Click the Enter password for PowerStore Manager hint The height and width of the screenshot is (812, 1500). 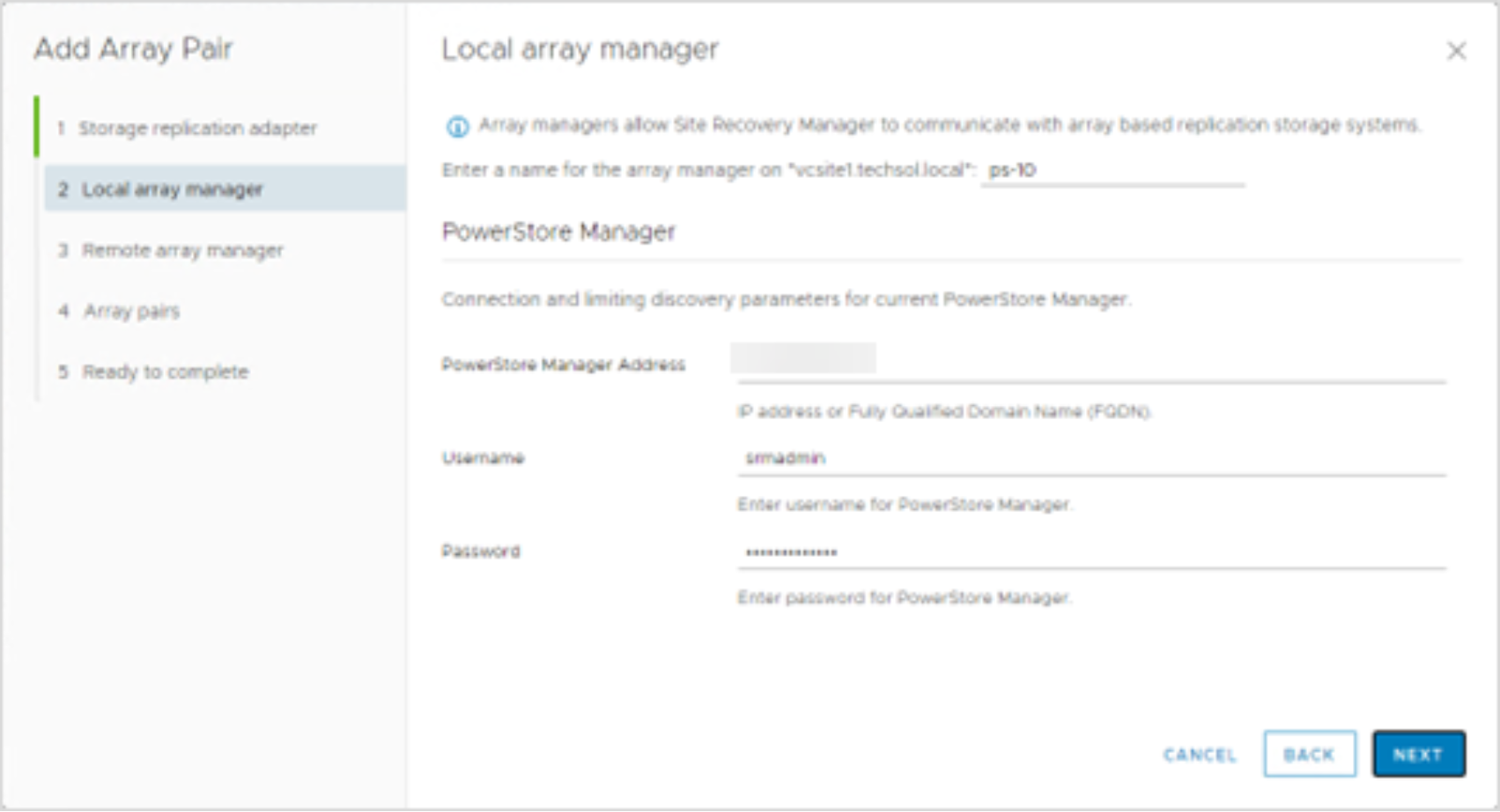tap(905, 598)
